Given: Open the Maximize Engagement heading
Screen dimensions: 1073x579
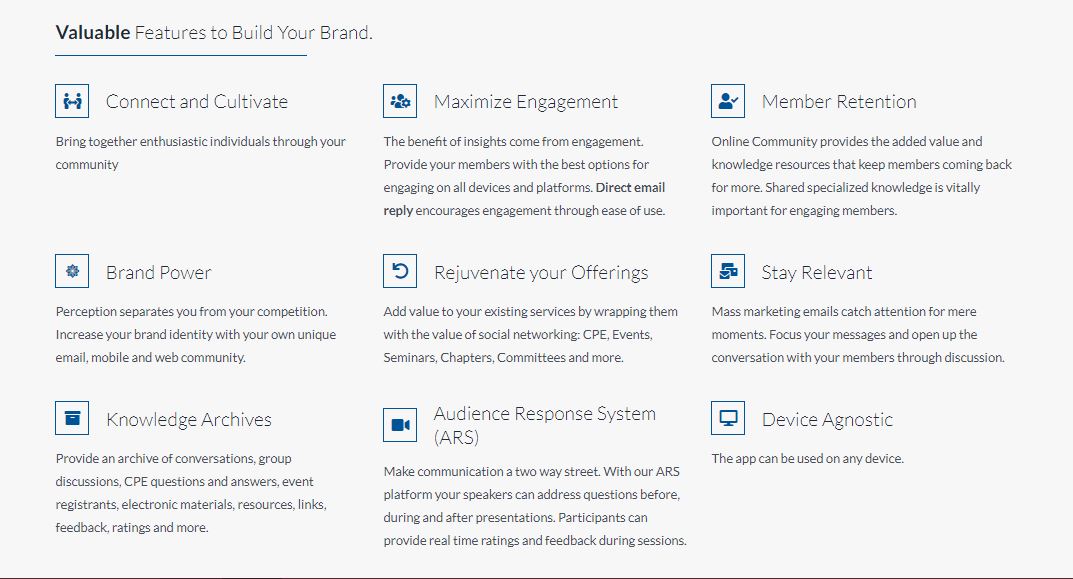Looking at the screenshot, I should (526, 102).
